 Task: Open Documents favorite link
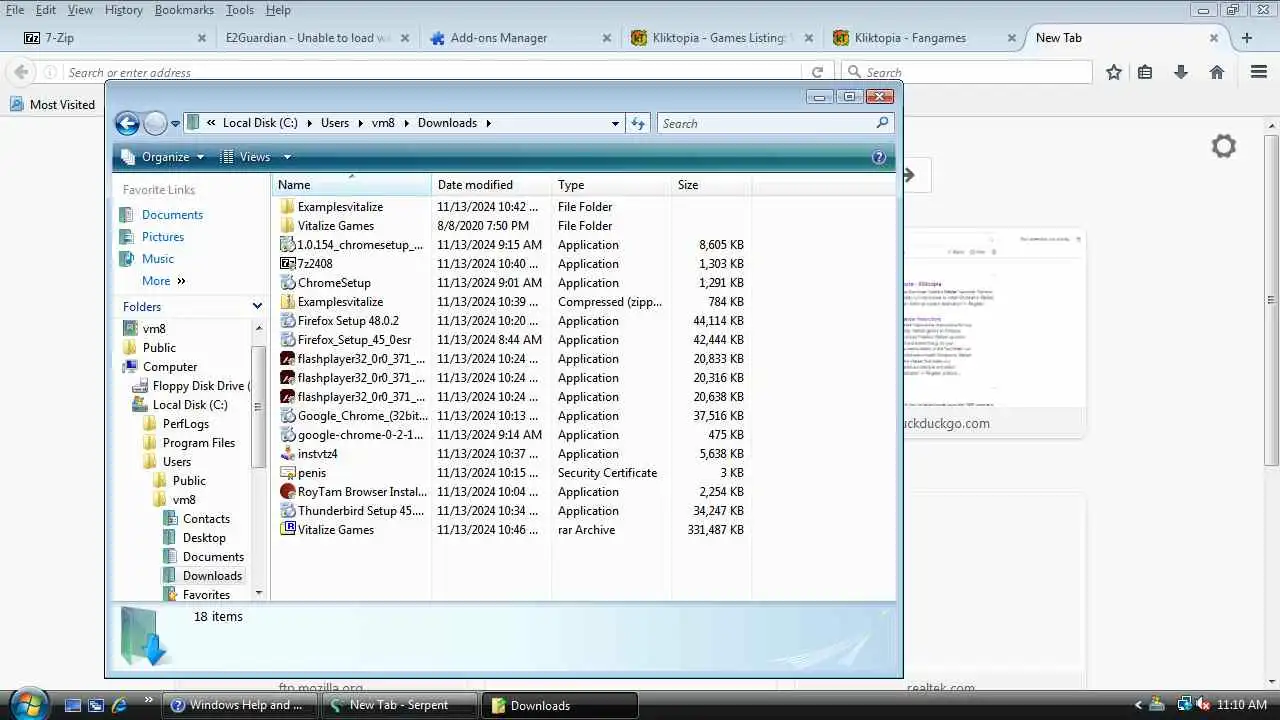coord(172,215)
